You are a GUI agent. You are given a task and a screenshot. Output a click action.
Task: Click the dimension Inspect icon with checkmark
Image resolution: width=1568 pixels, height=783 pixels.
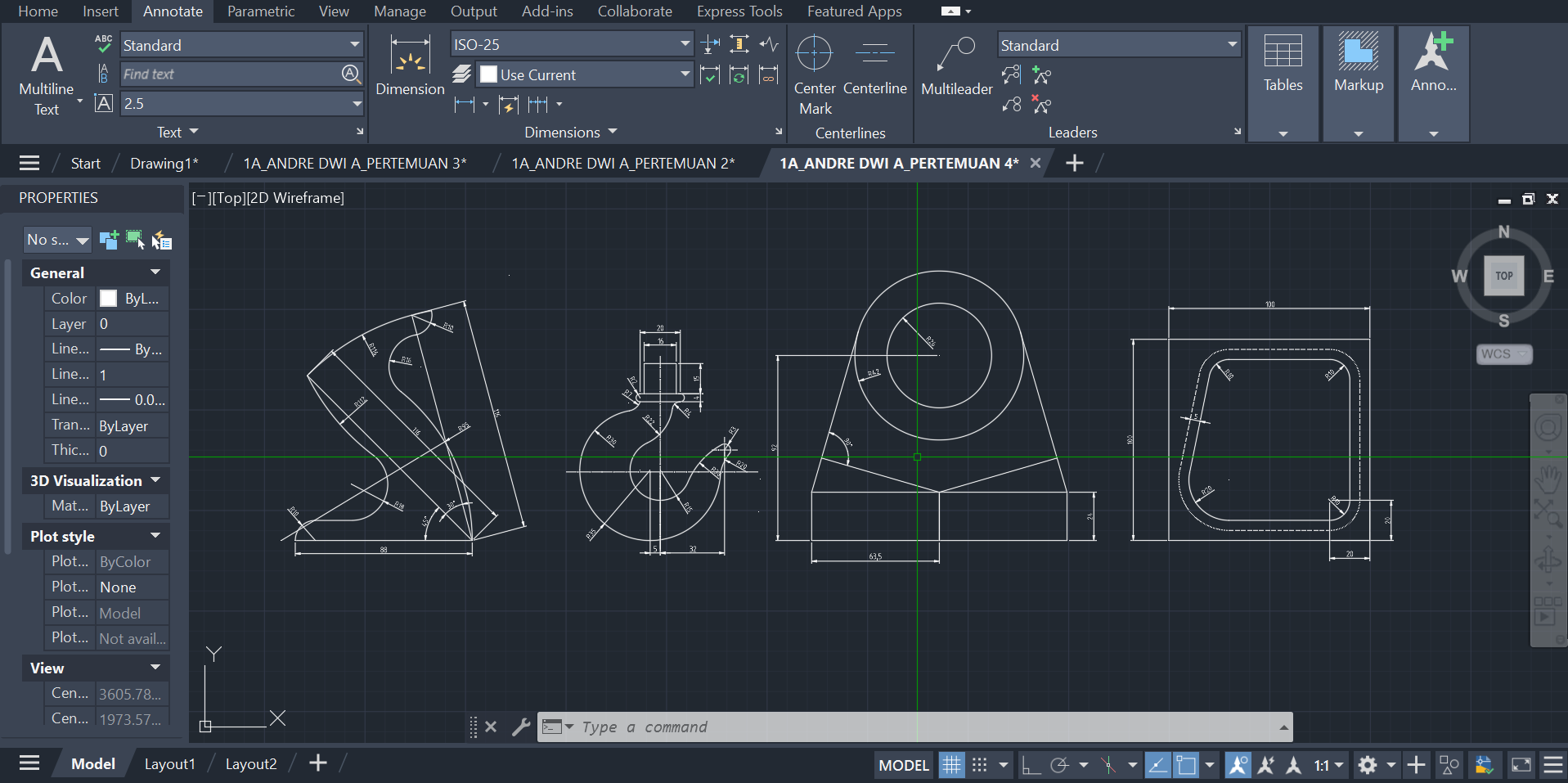point(711,75)
